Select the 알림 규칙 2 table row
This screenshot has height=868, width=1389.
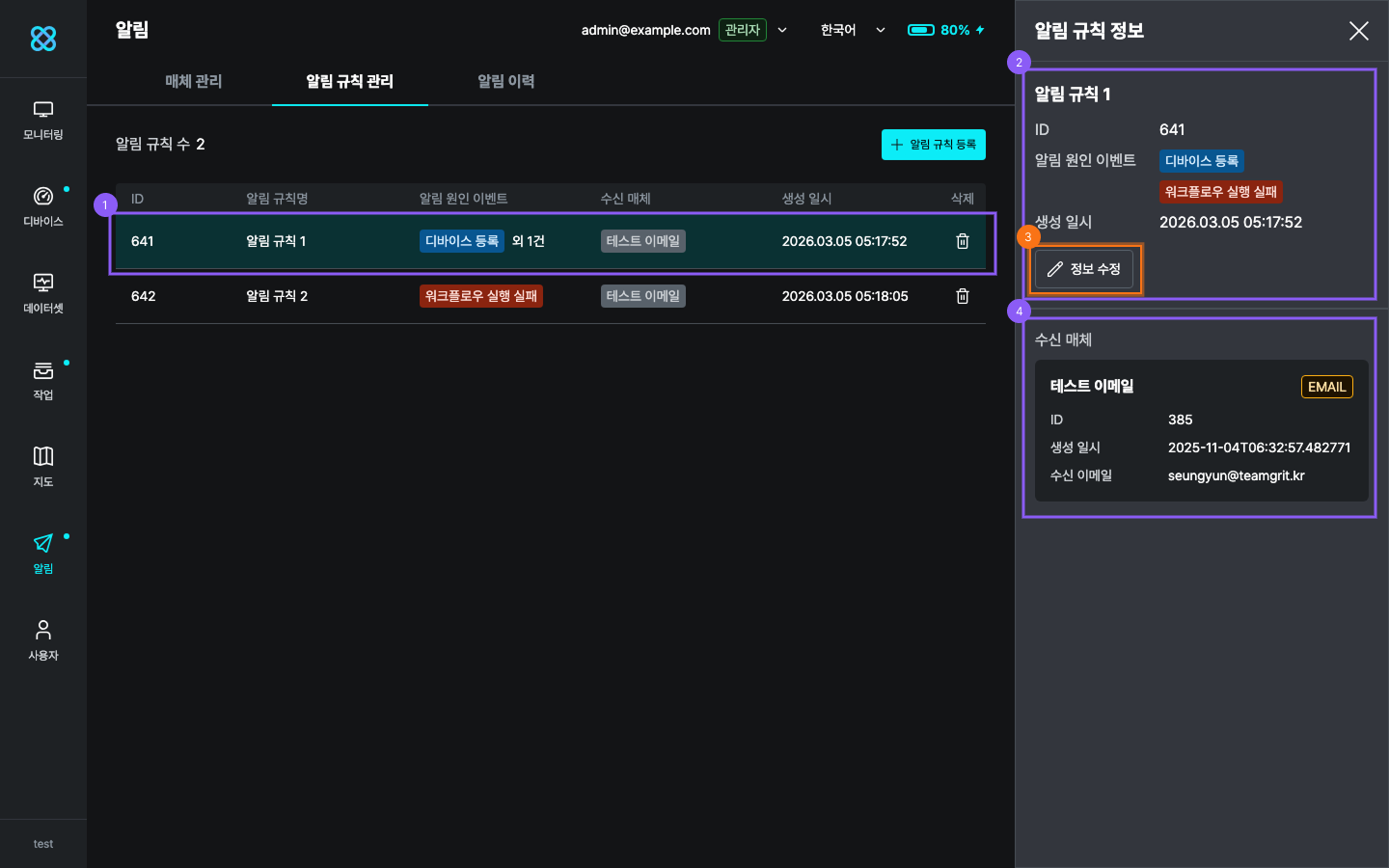pyautogui.click(x=277, y=296)
